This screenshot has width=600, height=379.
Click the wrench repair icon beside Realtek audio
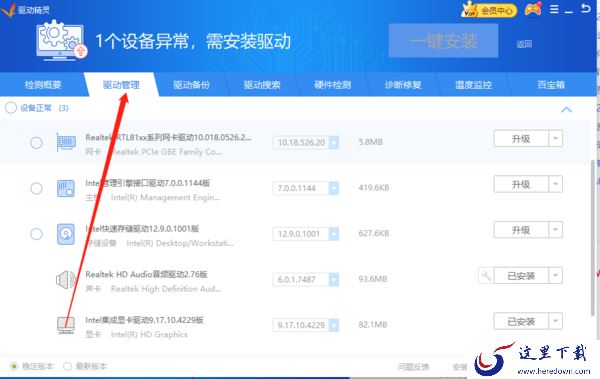[486, 276]
